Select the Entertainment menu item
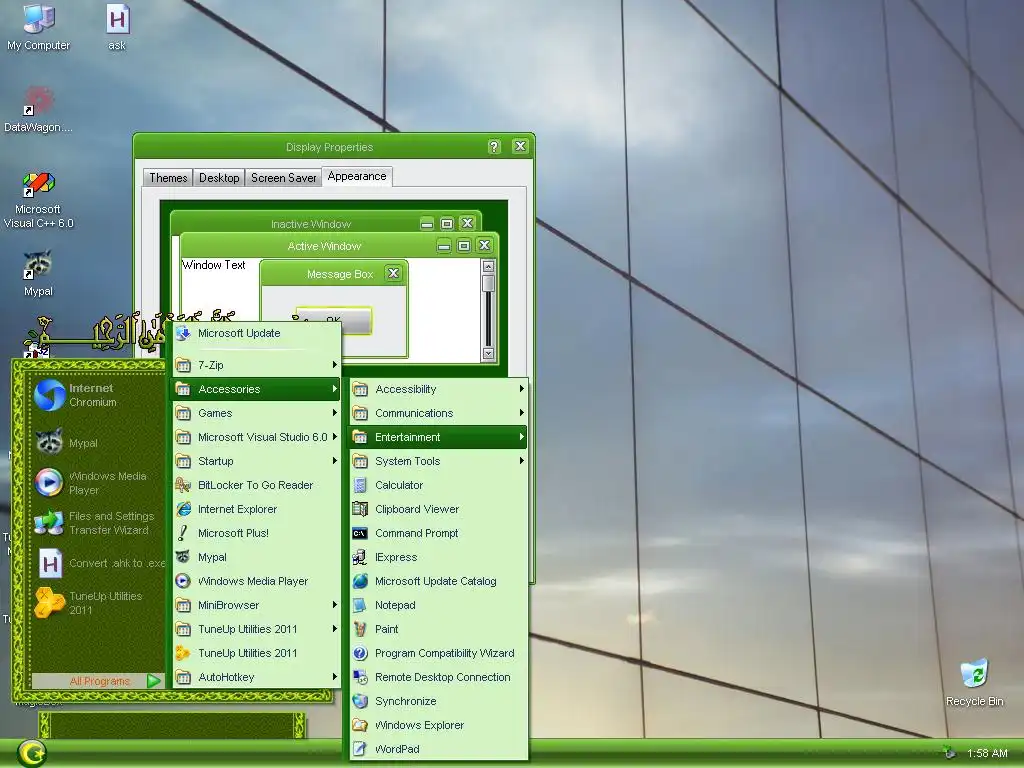The height and width of the screenshot is (768, 1024). [x=438, y=438]
